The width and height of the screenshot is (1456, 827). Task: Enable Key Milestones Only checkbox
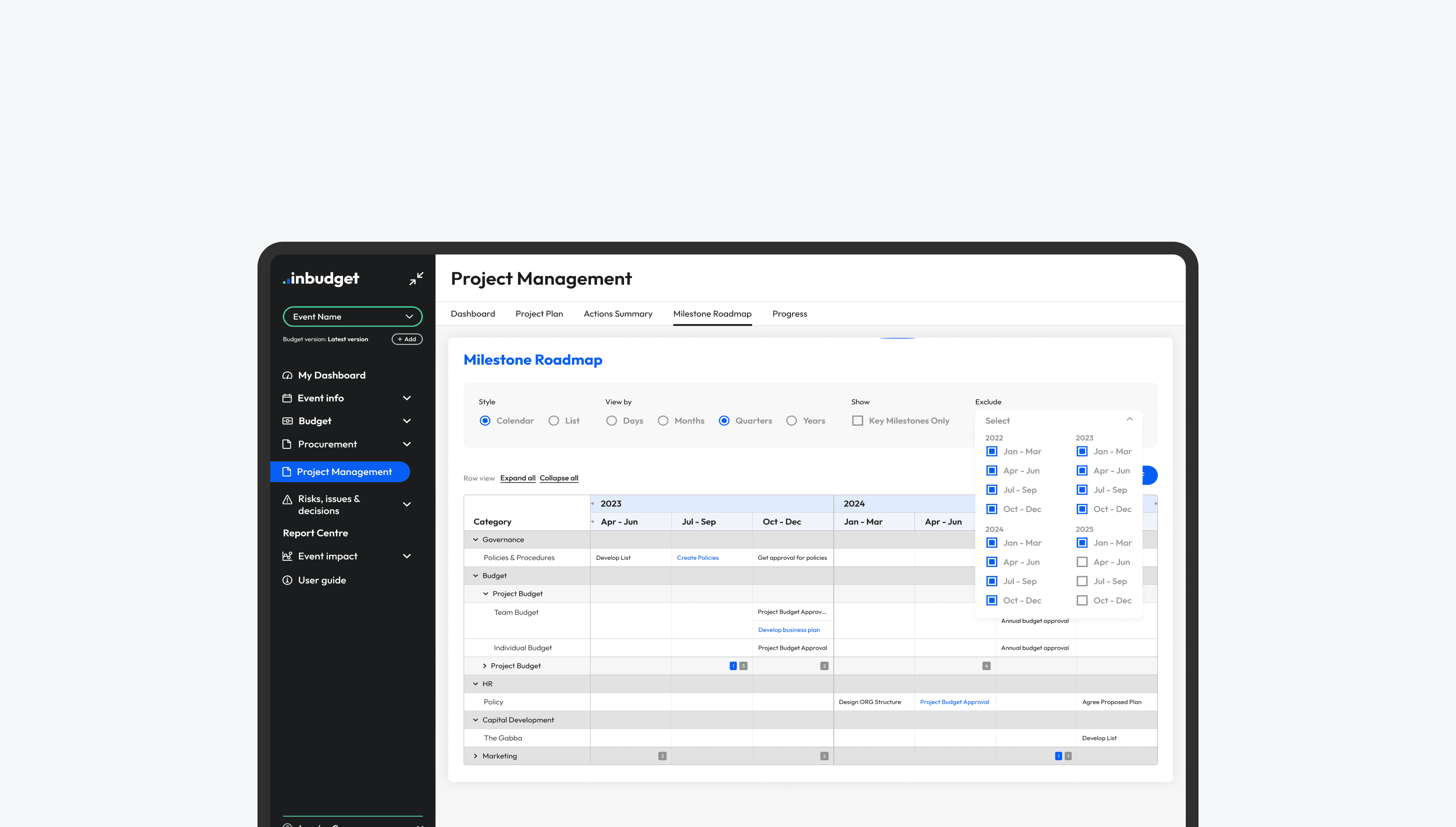pos(858,421)
